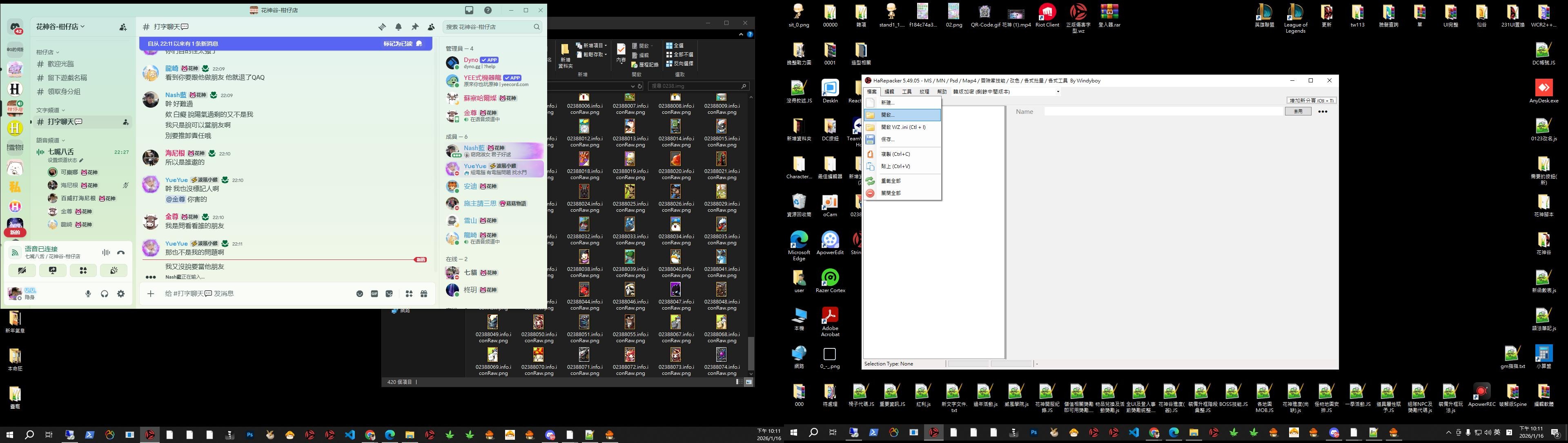This screenshot has width=1568, height=443.
Task: Open the 花神谷-柑仔店 server name dropdown
Action: click(x=60, y=27)
